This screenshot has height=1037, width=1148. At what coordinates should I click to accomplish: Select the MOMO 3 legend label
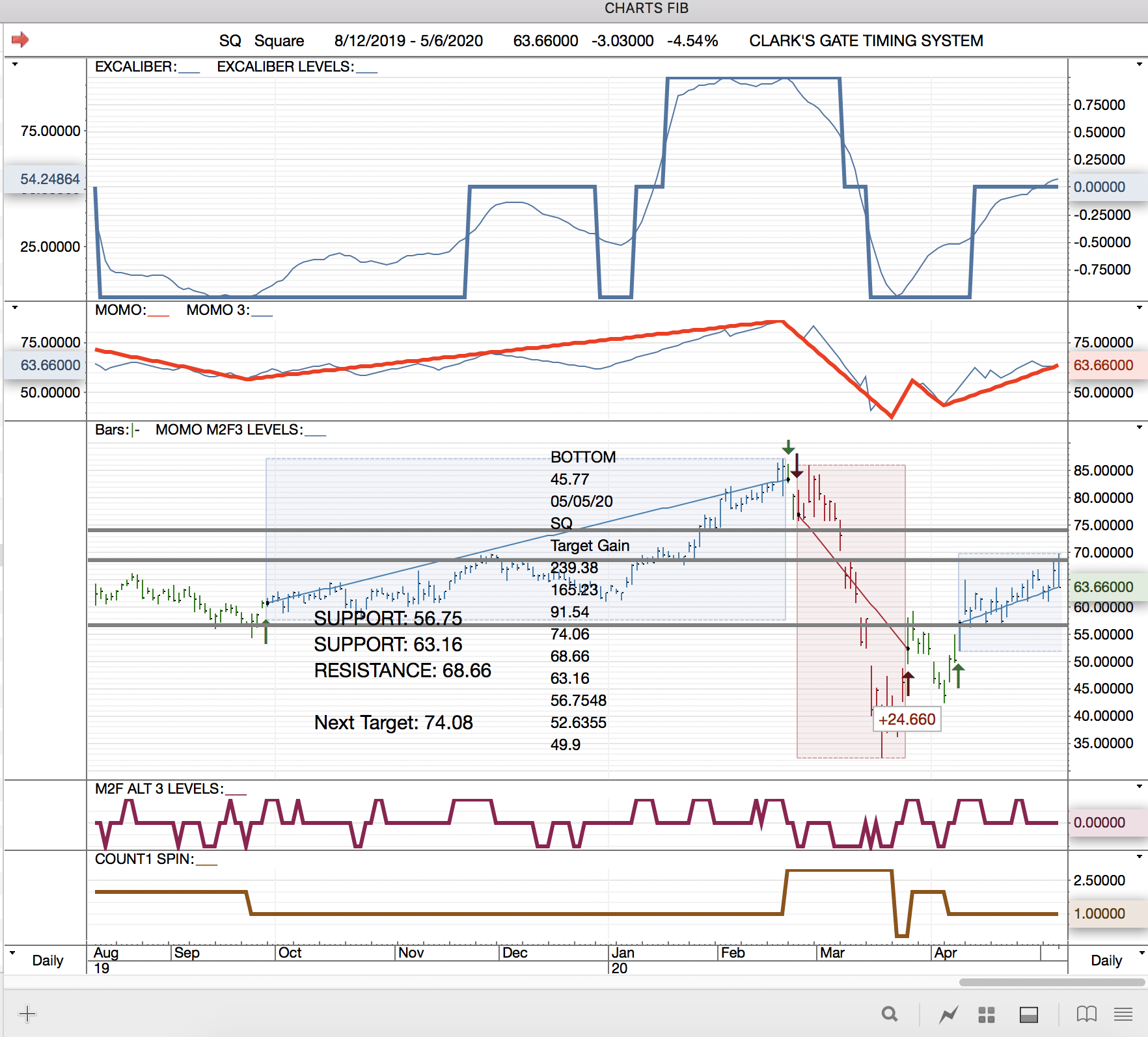point(229,310)
